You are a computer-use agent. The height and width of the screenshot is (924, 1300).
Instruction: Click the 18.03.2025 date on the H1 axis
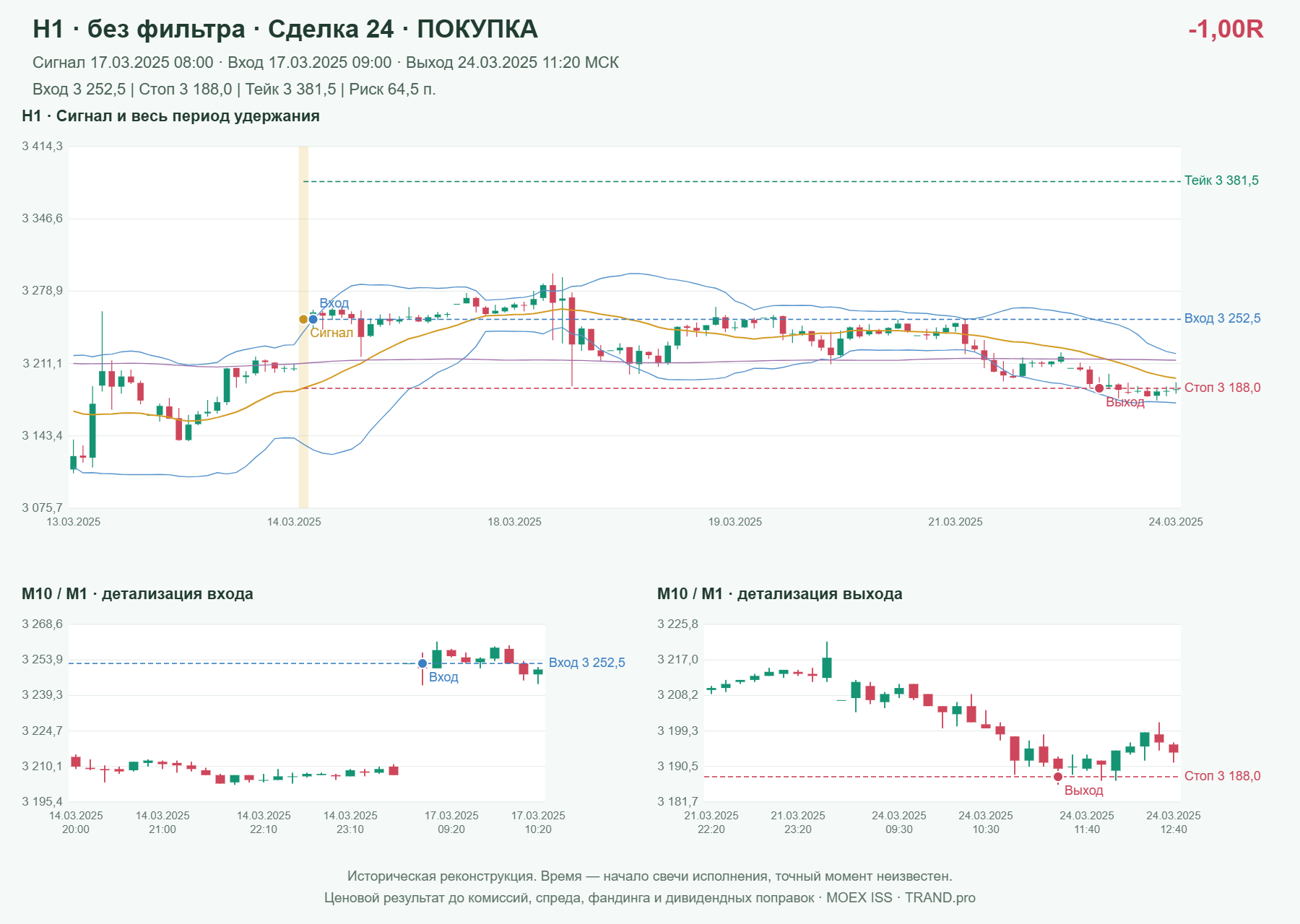[514, 522]
